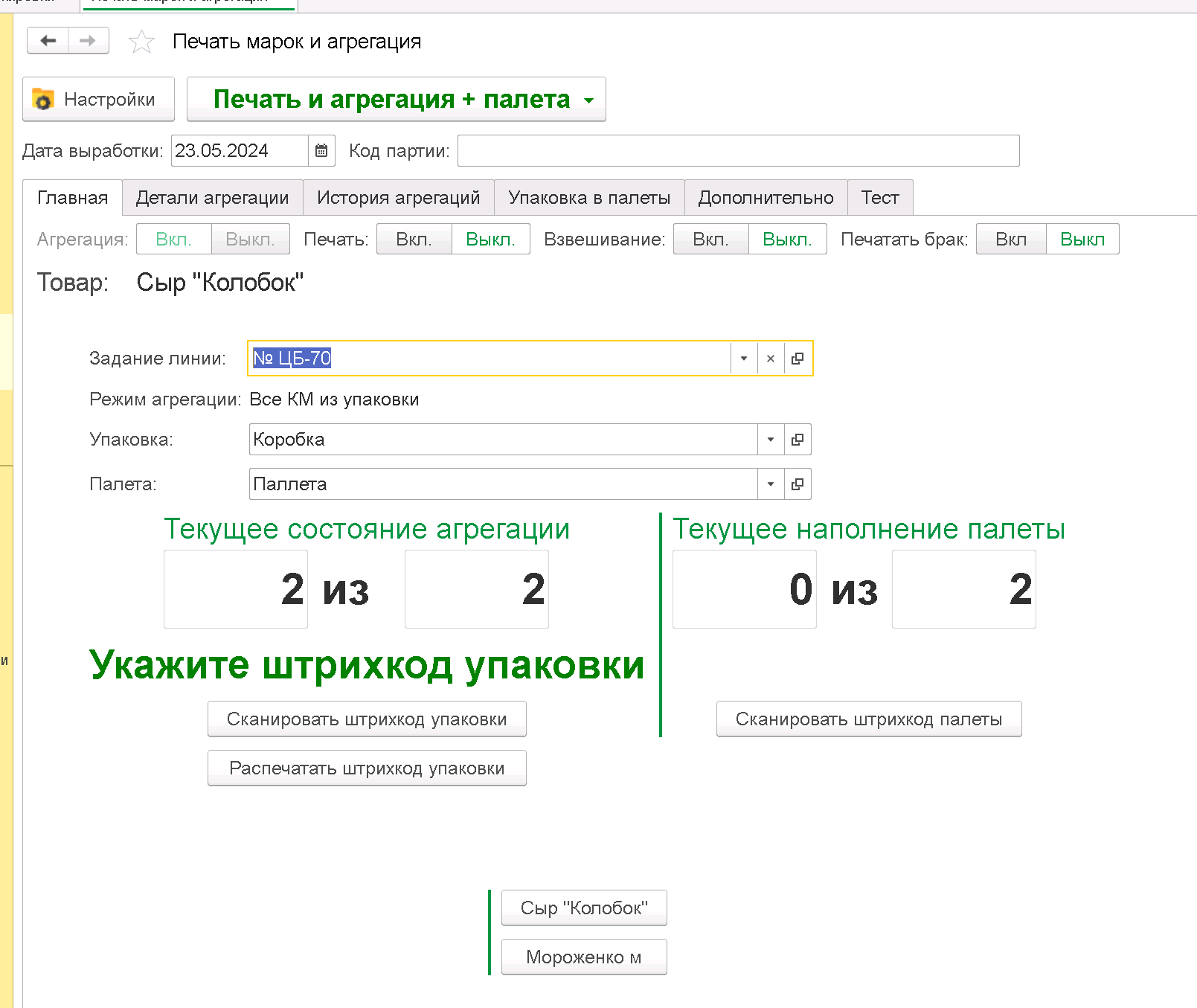The image size is (1197, 1008).
Task: Disable Печать with Выкл.
Action: click(491, 240)
